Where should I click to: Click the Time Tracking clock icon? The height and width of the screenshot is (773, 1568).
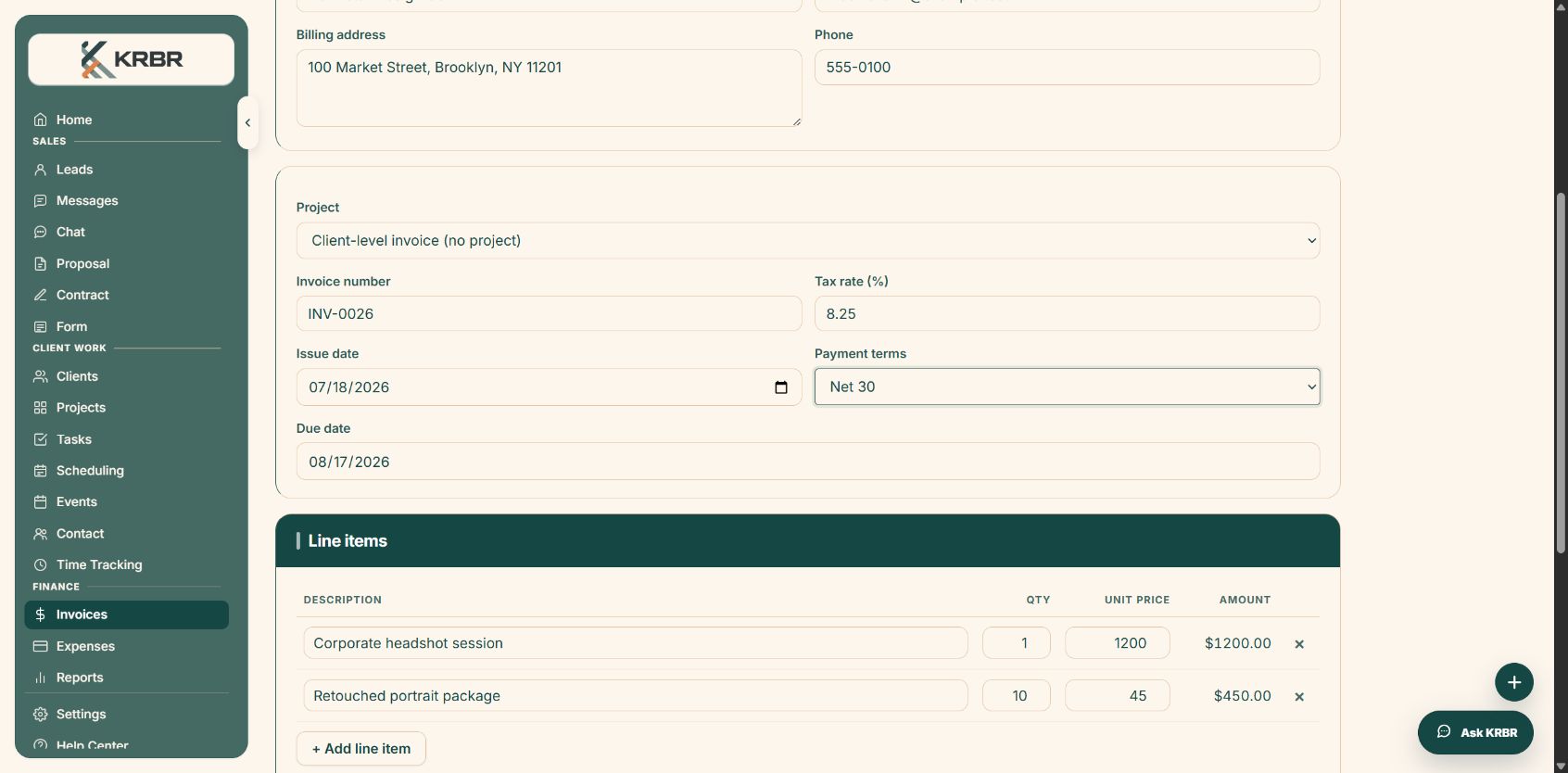(40, 565)
